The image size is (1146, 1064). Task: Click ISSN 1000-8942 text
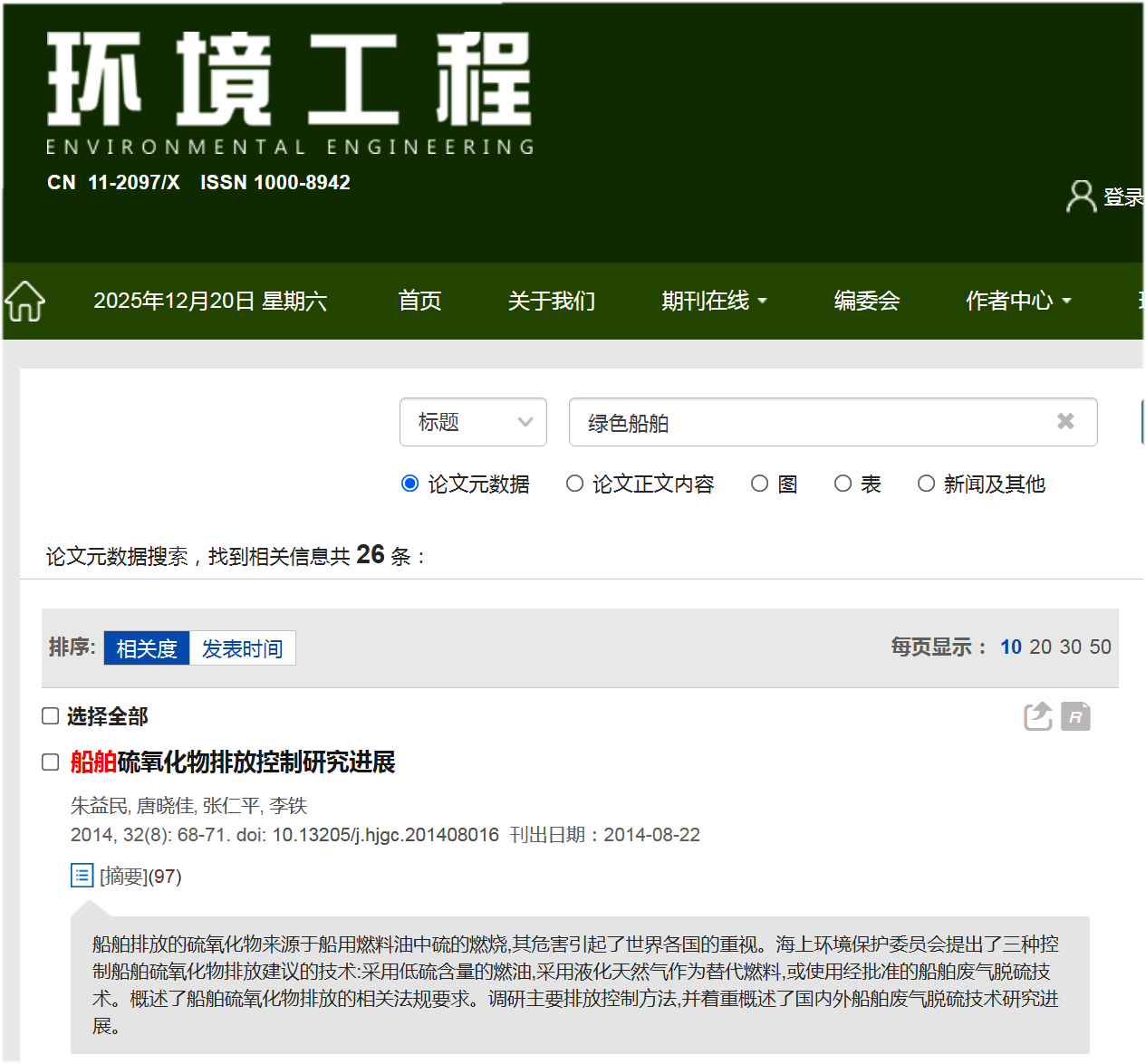275,182
